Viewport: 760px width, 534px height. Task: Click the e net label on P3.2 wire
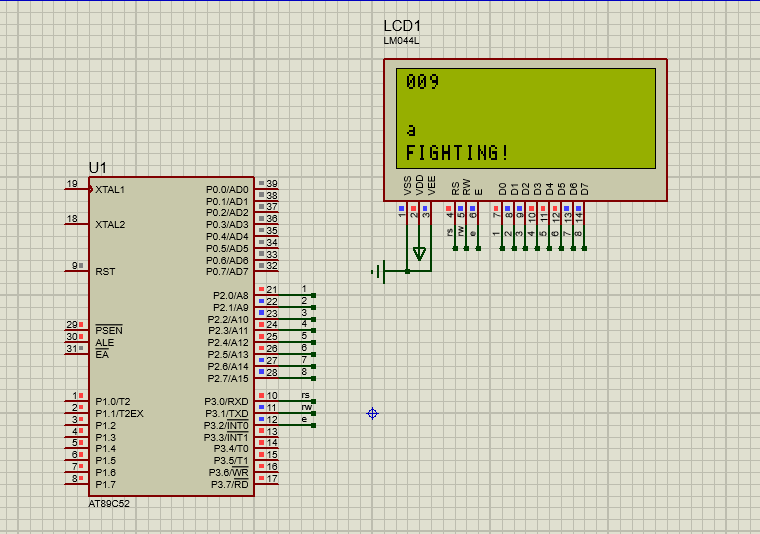[304, 419]
